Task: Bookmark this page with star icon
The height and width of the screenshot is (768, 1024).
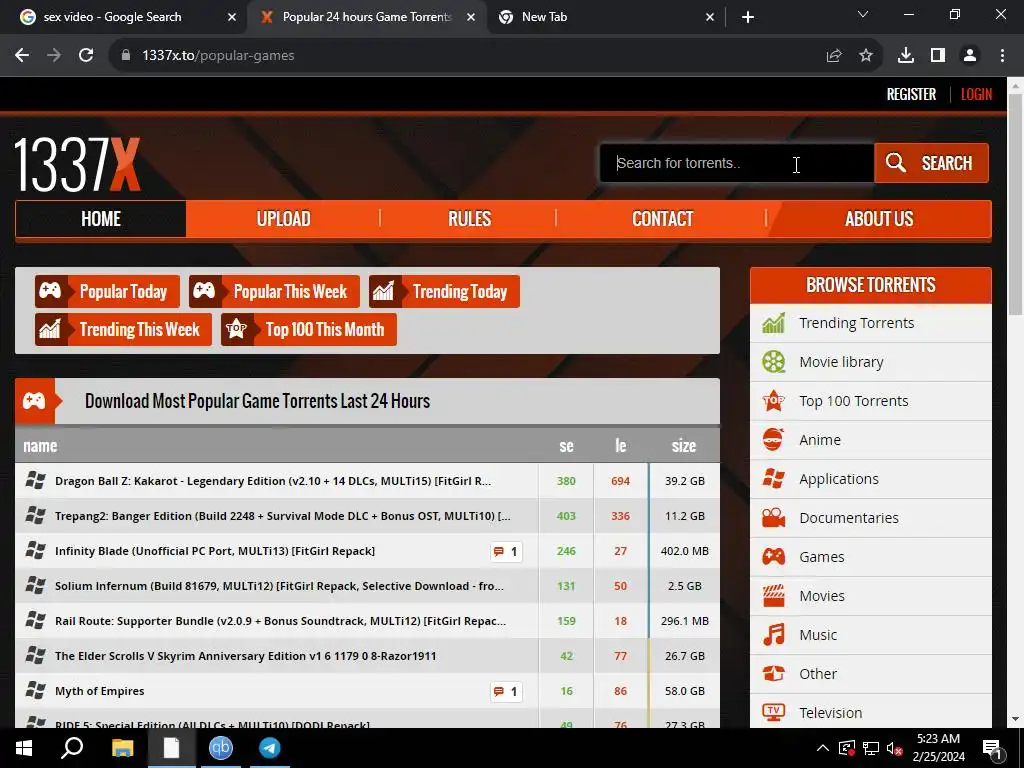Action: tap(866, 56)
